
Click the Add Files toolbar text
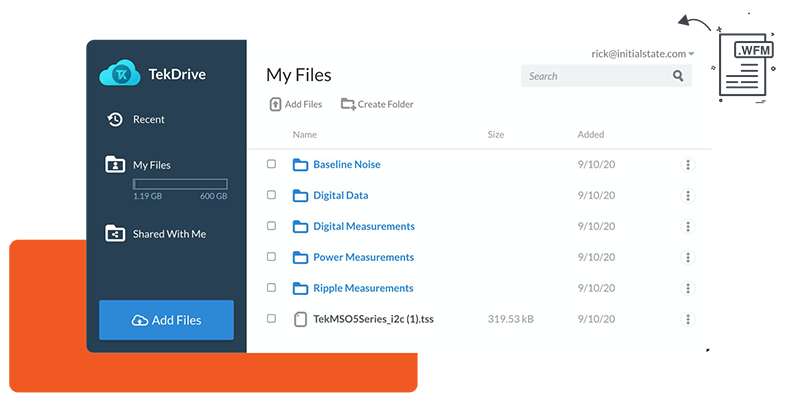(304, 104)
